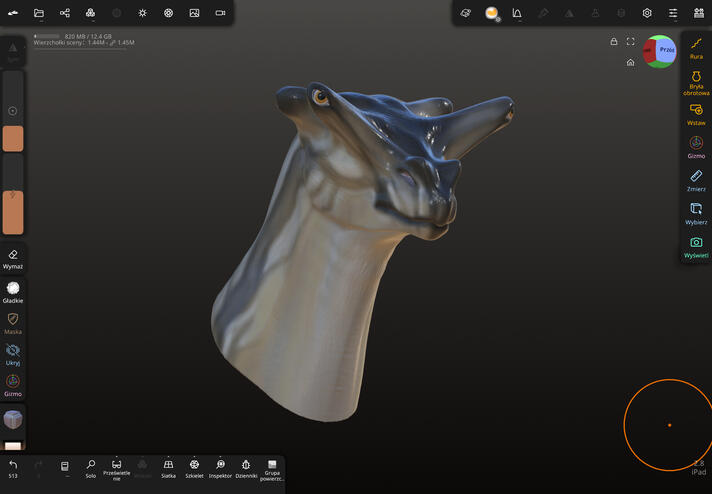
Task: Toggle Solo mode
Action: (91, 469)
